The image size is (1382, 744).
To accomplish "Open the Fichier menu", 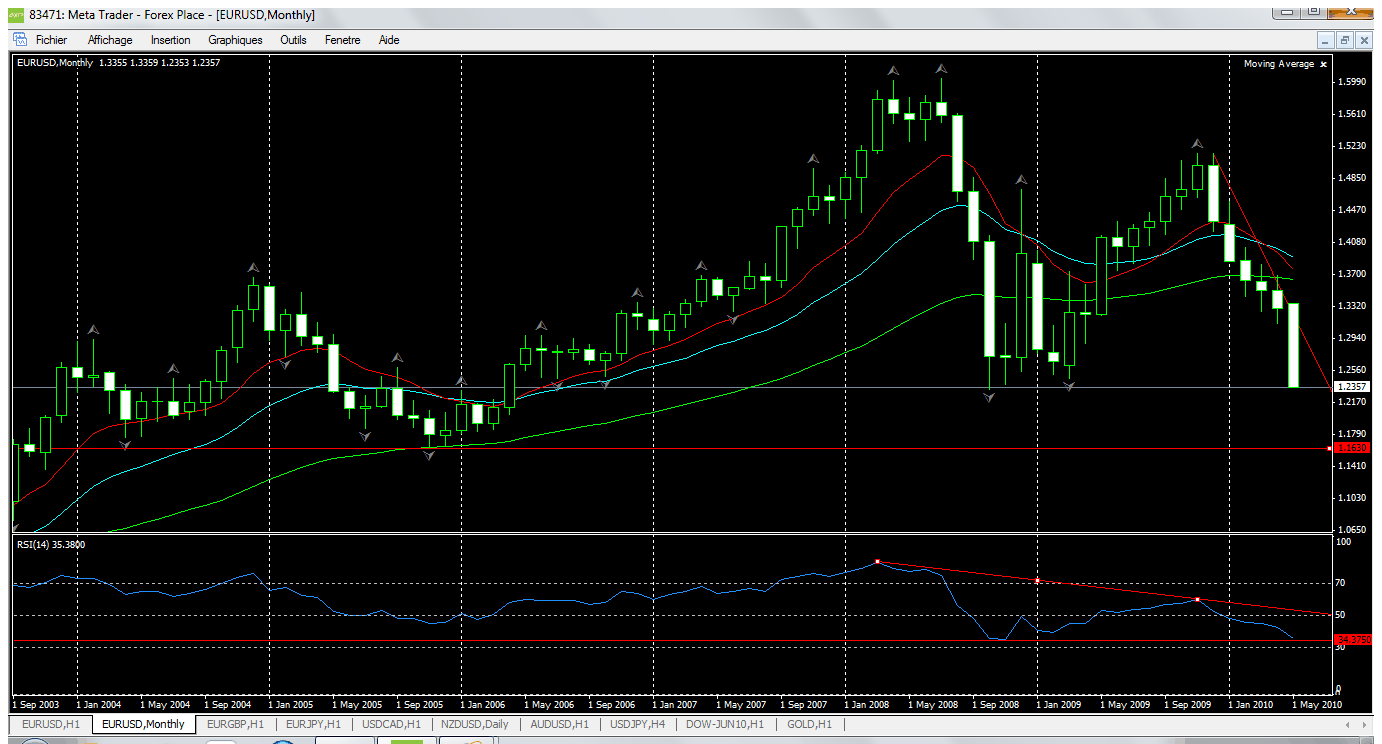I will [x=51, y=40].
